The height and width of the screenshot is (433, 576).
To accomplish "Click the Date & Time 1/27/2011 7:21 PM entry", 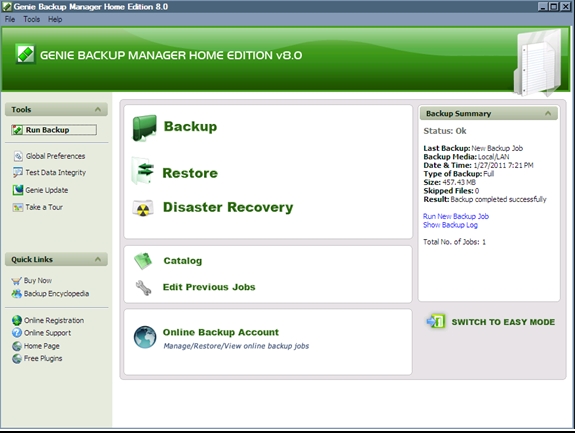I will 478,165.
